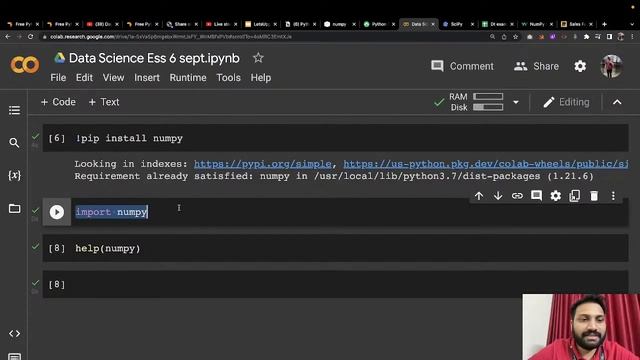The width and height of the screenshot is (640, 360).
Task: Open the pypi.org/simple link
Action: pos(262,164)
